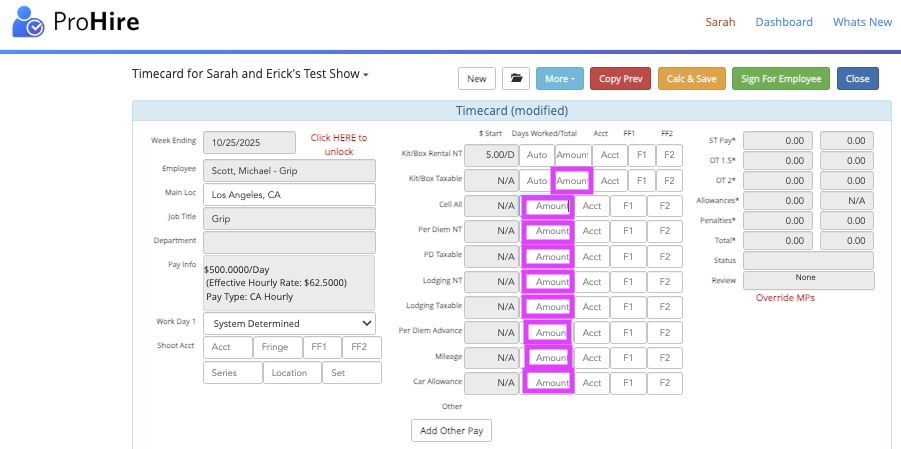Image resolution: width=901 pixels, height=449 pixels.
Task: Click the New button
Action: coord(477,79)
